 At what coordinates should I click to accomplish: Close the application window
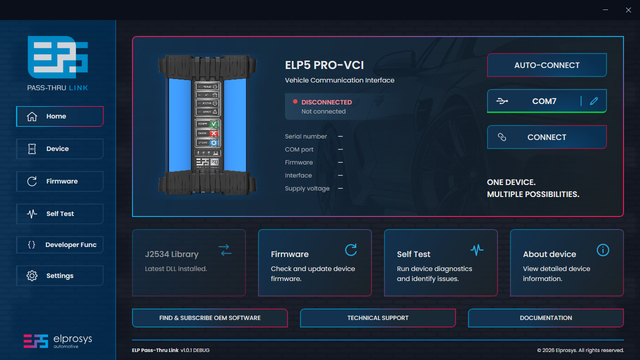click(x=628, y=10)
